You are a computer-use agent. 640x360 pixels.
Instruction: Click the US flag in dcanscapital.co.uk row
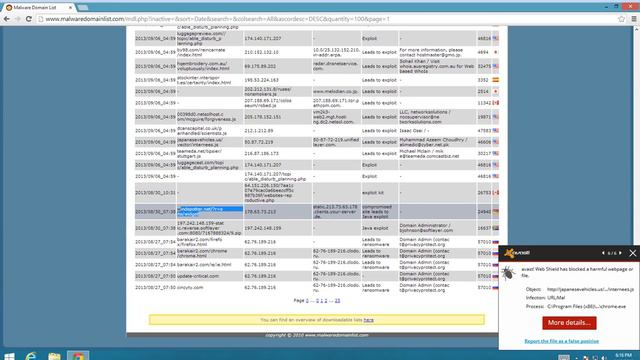click(x=495, y=131)
